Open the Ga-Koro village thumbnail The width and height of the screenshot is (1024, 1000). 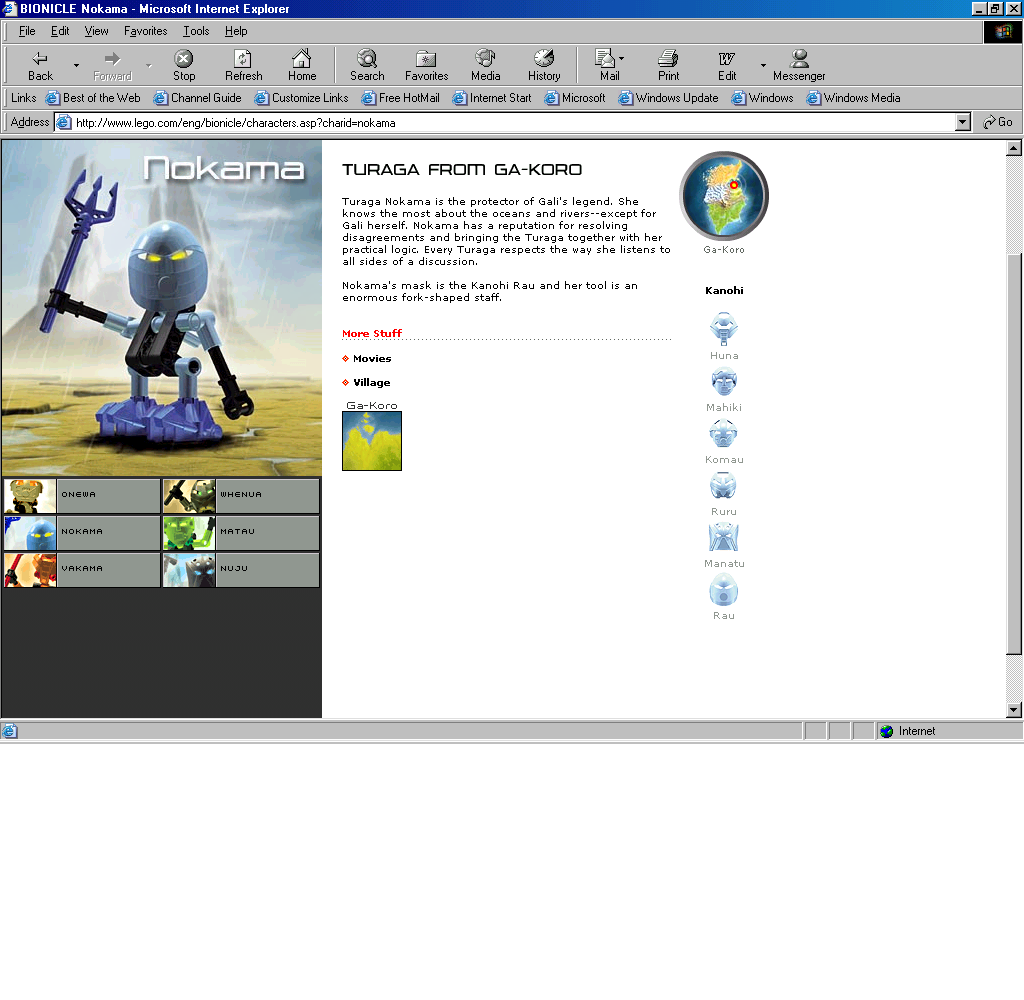click(x=372, y=441)
